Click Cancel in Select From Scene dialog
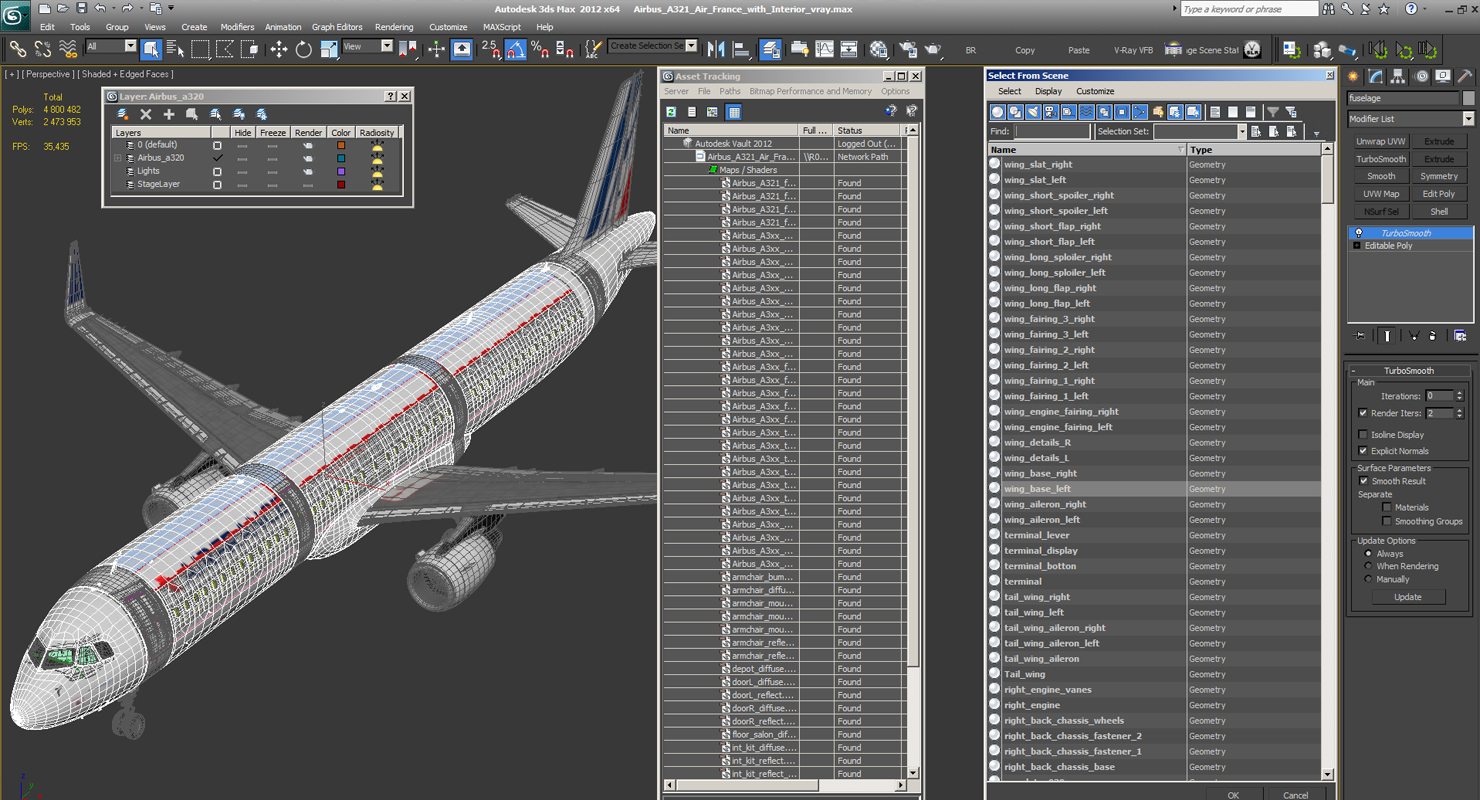 tap(1295, 795)
